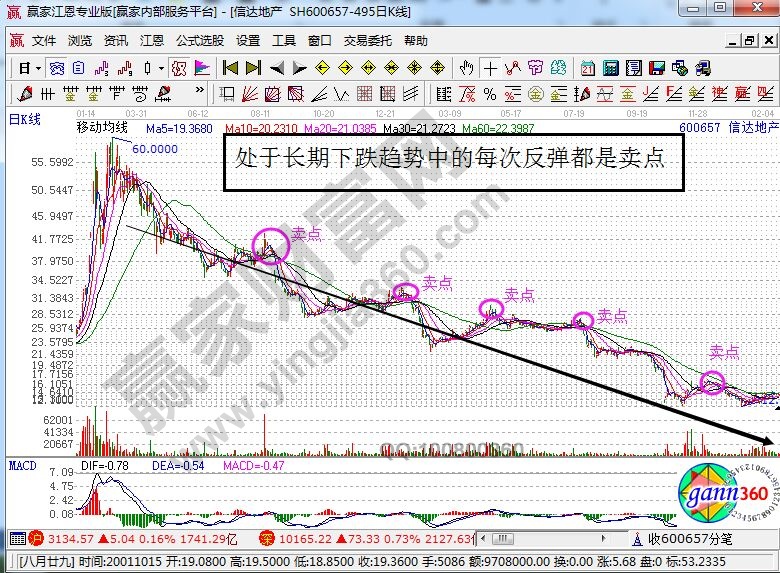Viewport: 780px width, 573px height.
Task: Click the save floppy disk icon
Action: [656, 68]
